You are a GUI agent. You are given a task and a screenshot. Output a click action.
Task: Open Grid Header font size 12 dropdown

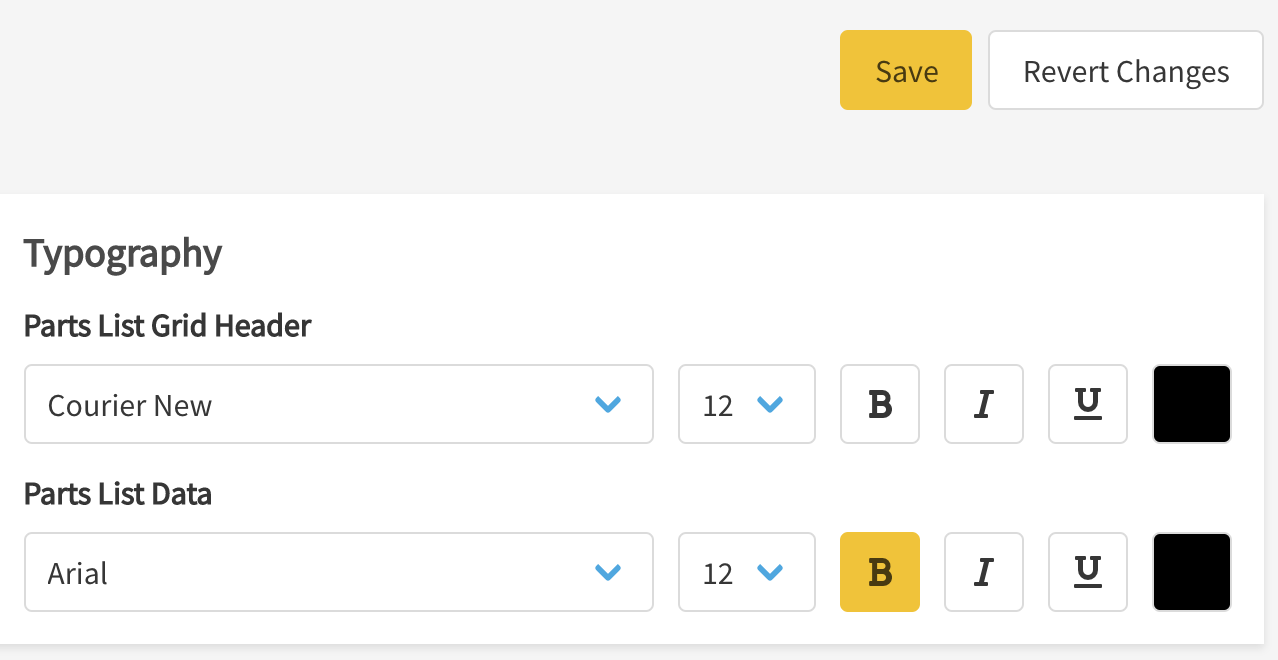pos(746,404)
